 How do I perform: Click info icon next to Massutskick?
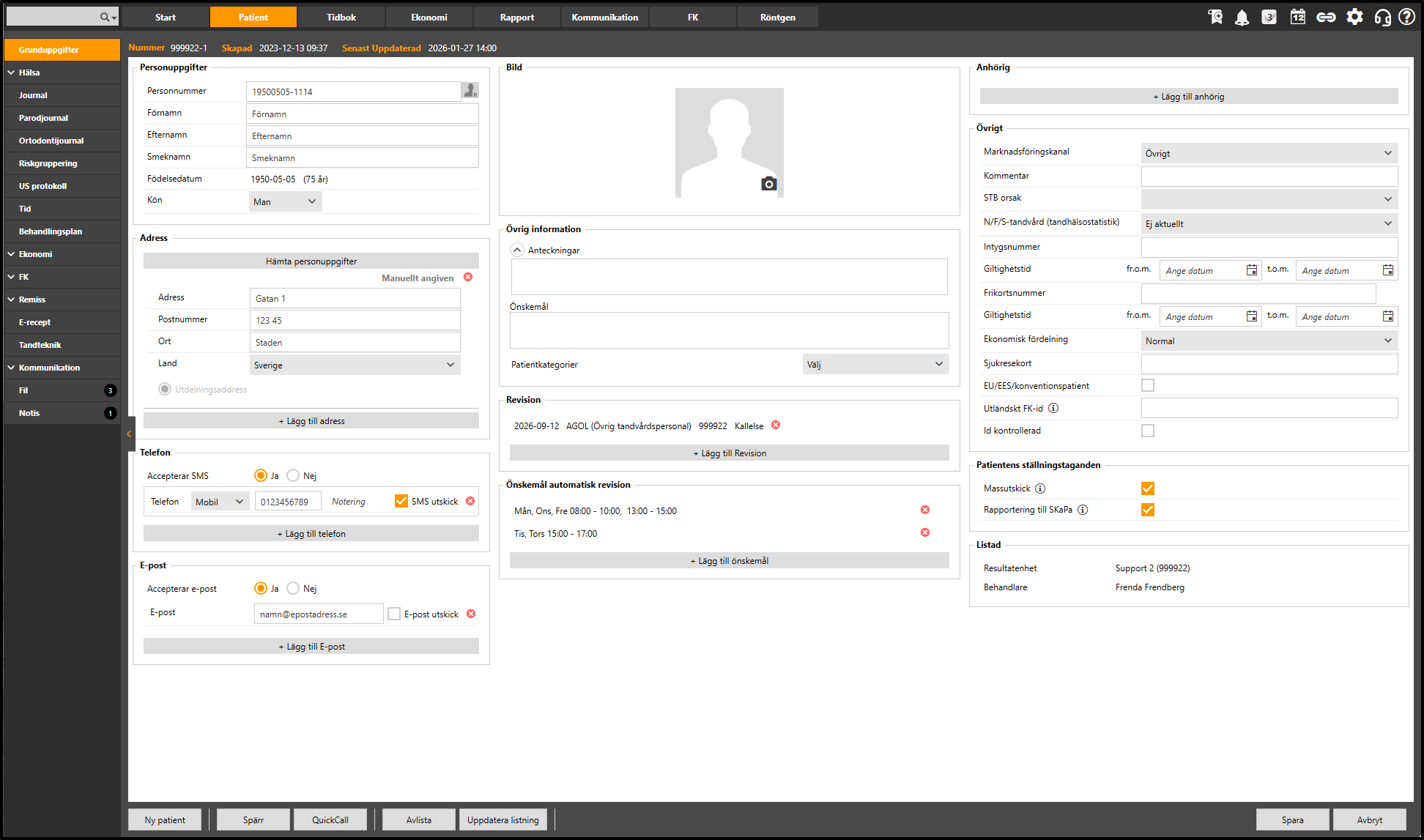(x=1040, y=488)
